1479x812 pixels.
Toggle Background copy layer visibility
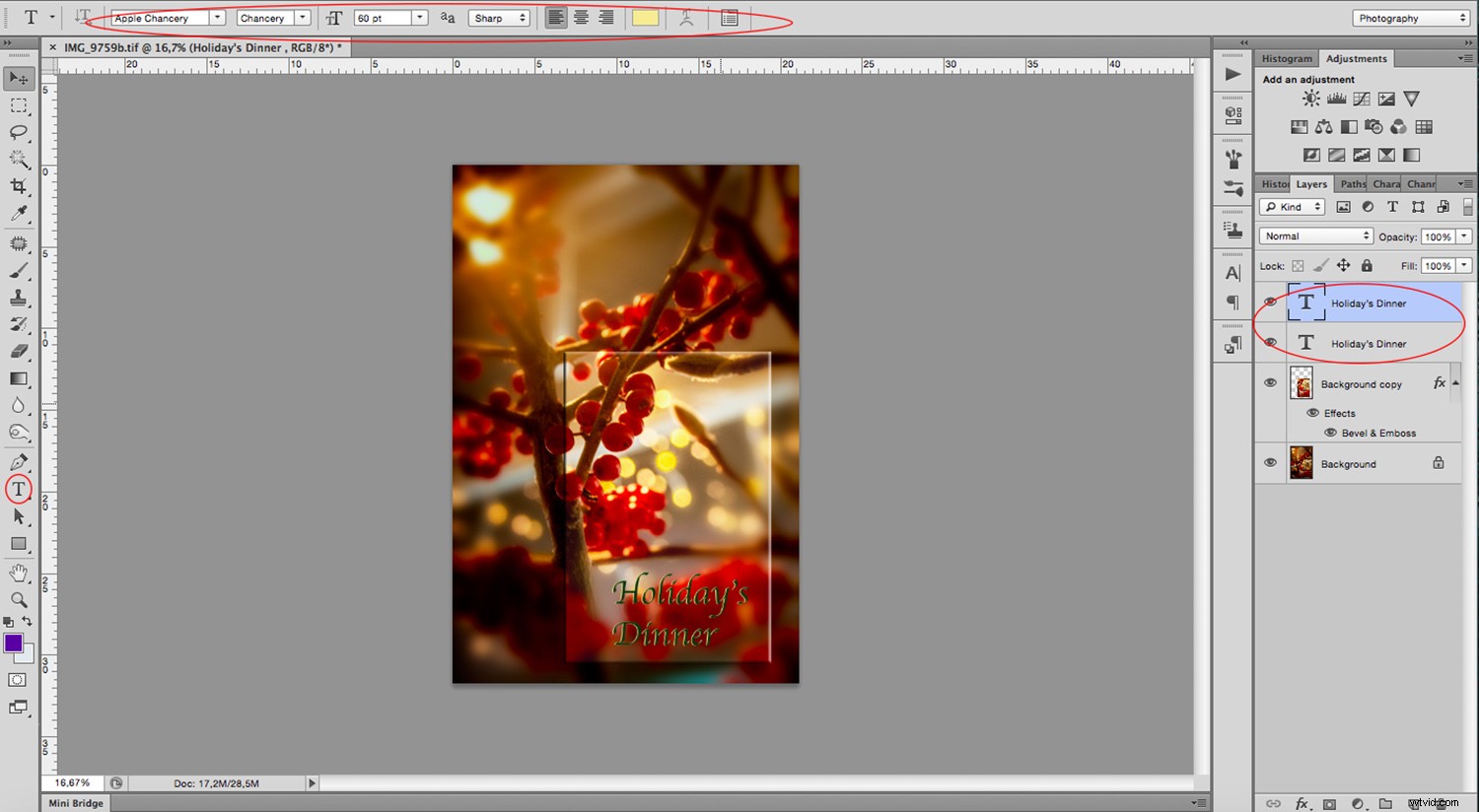[x=1271, y=381]
